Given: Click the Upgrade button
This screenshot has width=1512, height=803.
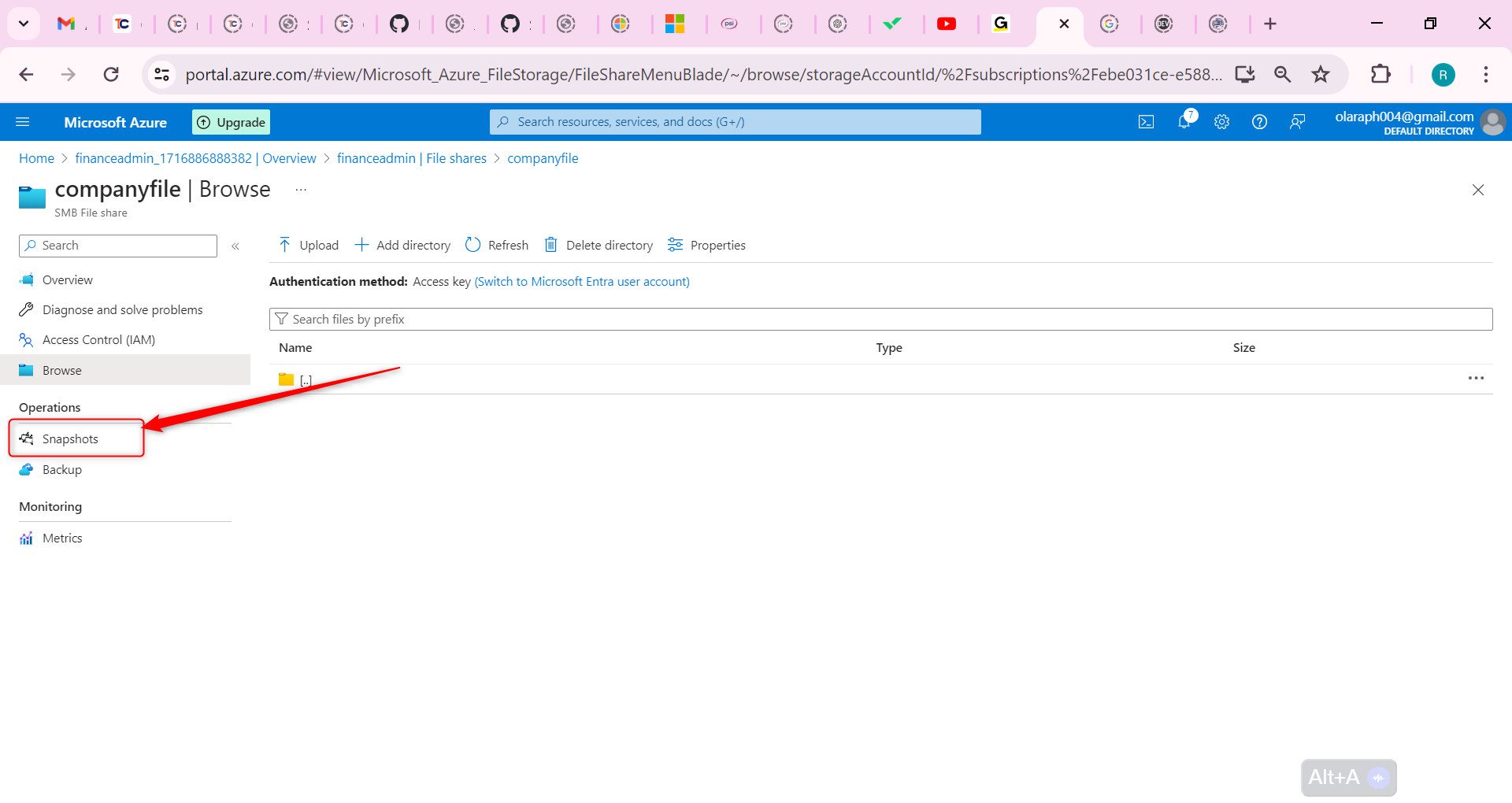Looking at the screenshot, I should click(231, 122).
